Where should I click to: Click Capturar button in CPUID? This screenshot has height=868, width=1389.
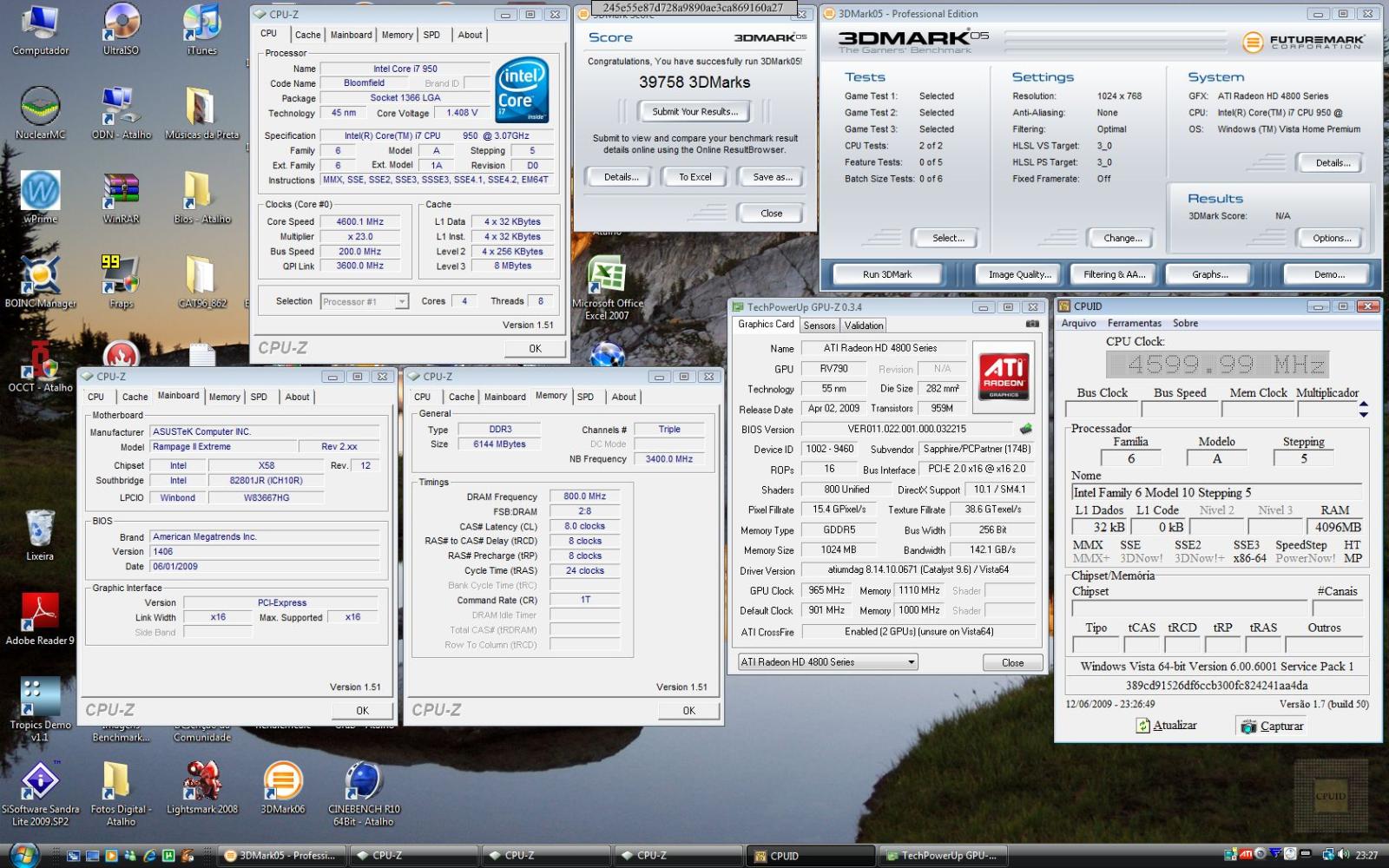1273,727
